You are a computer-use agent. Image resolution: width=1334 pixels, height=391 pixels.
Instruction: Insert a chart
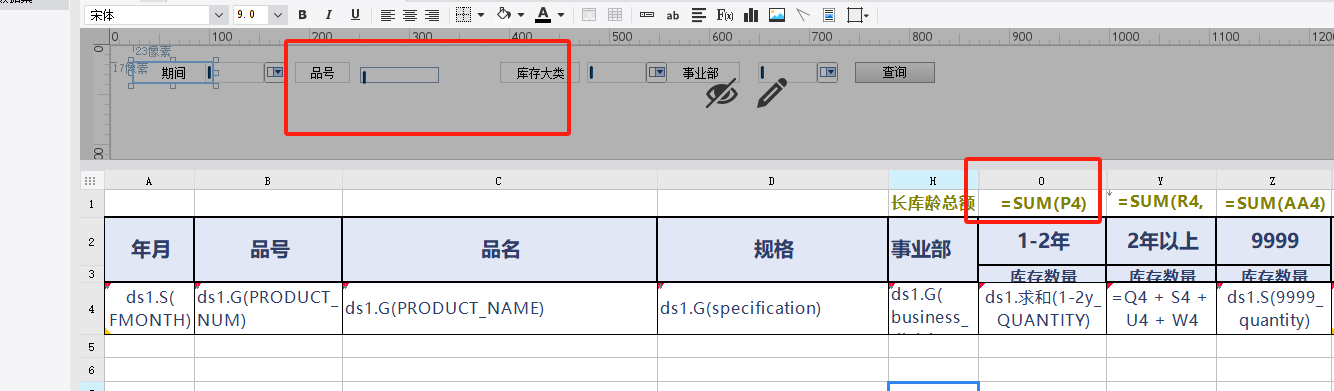click(x=751, y=15)
